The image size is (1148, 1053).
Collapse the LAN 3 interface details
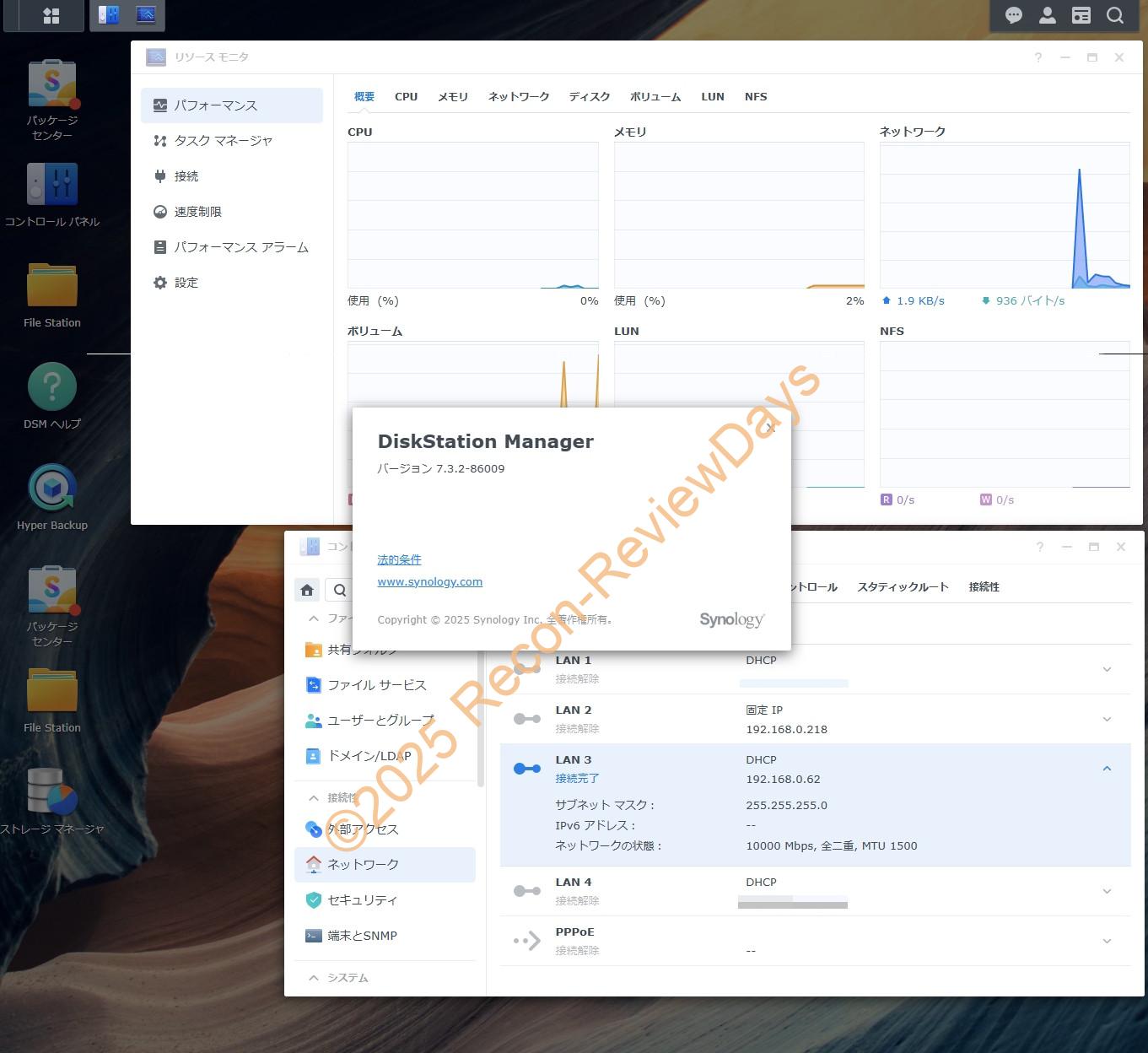[x=1107, y=769]
